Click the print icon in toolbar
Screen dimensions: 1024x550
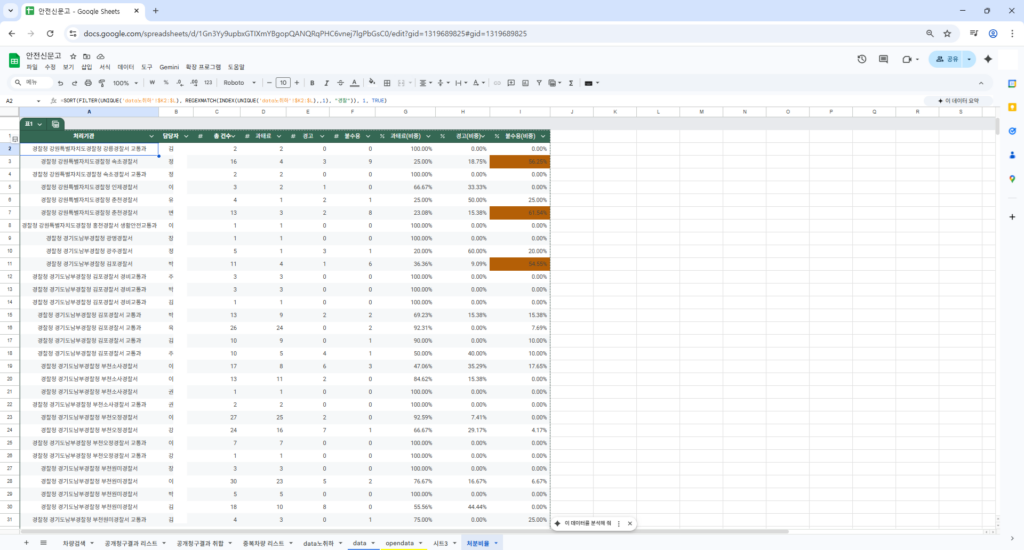88,82
